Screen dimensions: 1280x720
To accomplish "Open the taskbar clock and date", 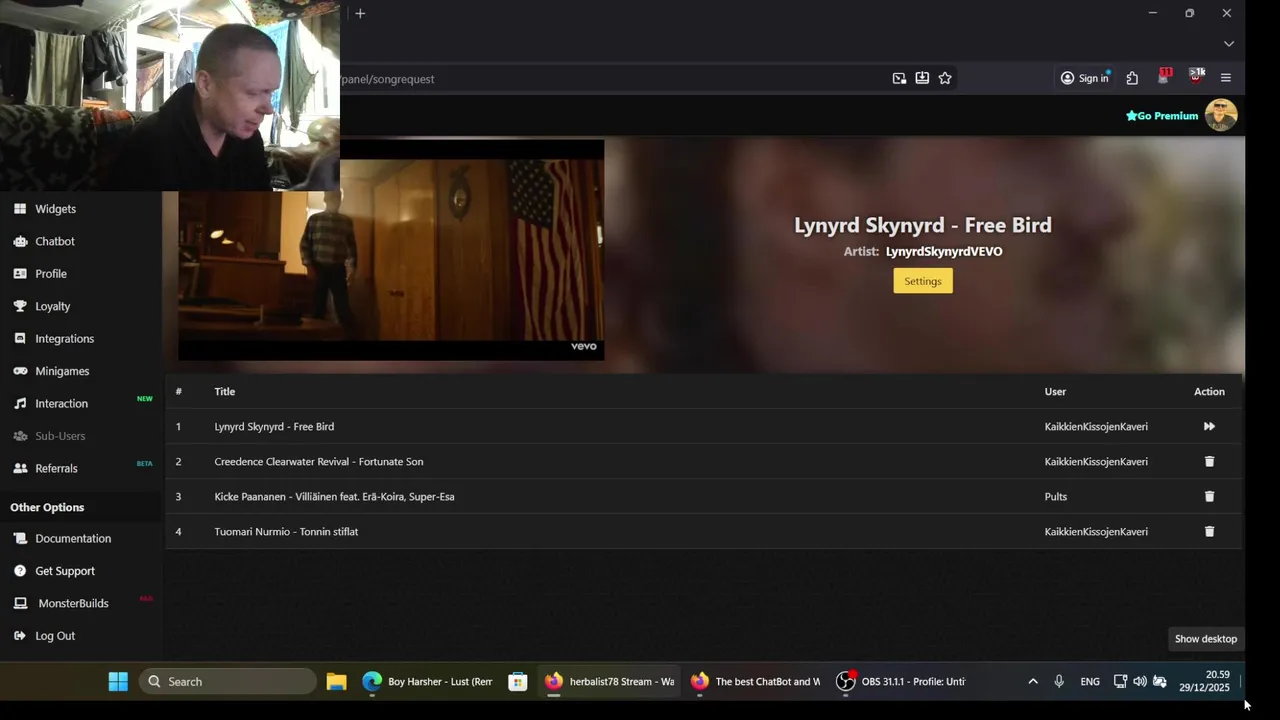I will (1204, 681).
